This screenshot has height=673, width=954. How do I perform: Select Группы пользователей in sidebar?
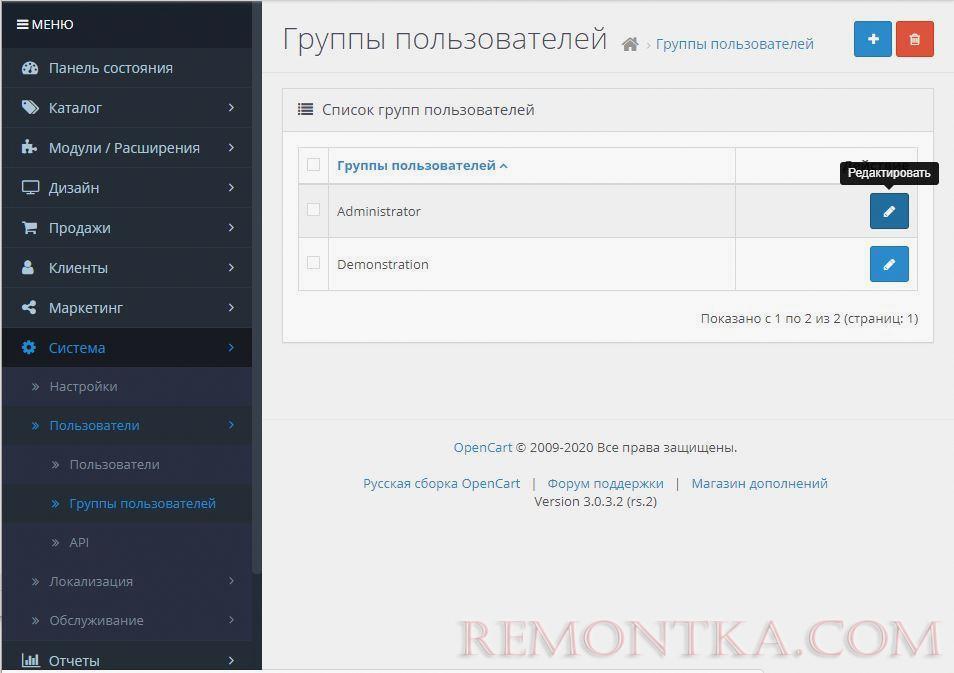[127, 503]
